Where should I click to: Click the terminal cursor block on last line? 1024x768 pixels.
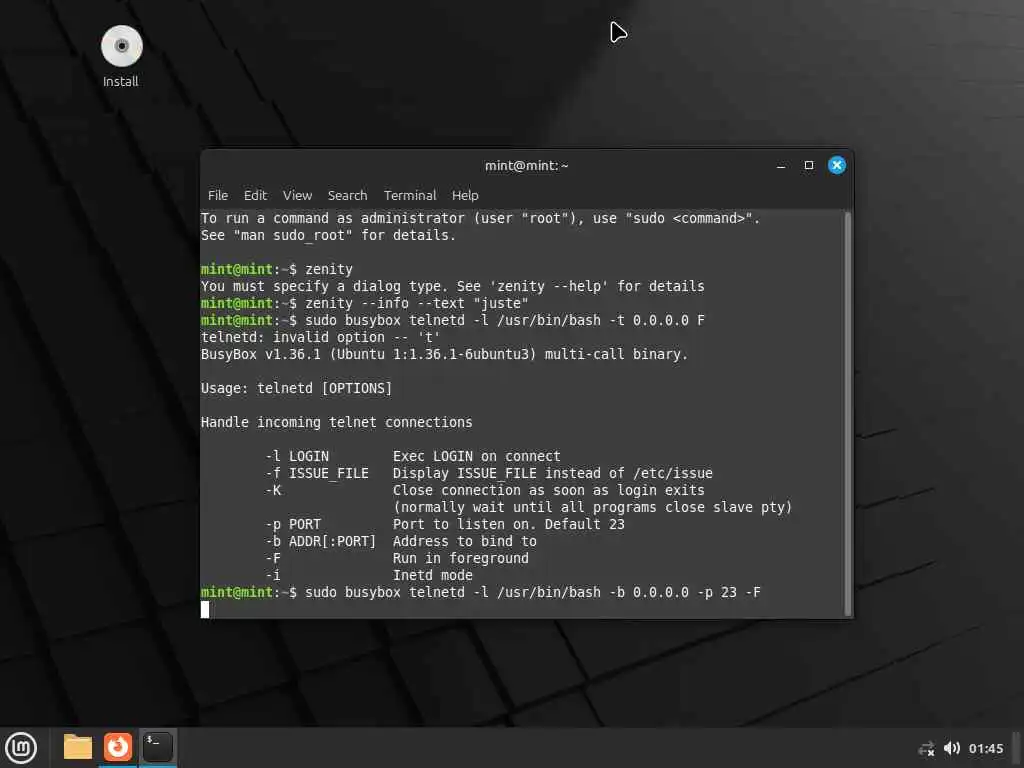(205, 609)
